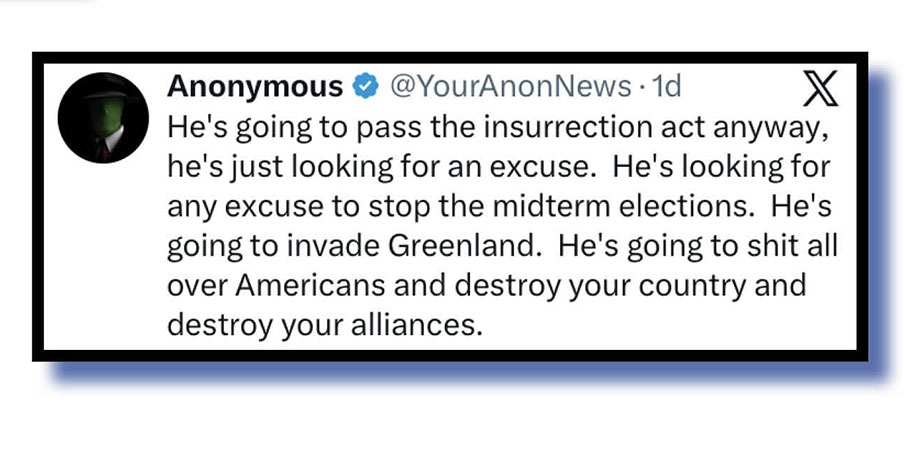Click the red tie in the avatar

point(101,149)
